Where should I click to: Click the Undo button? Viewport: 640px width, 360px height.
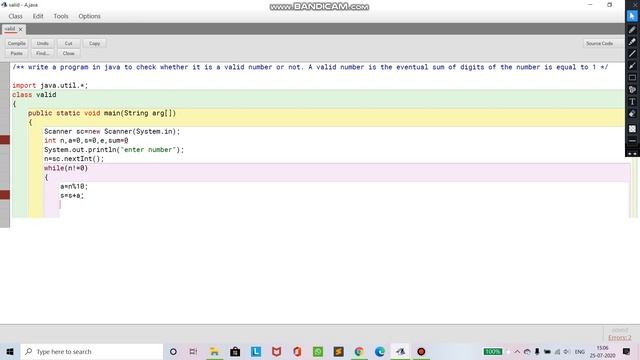coord(42,43)
